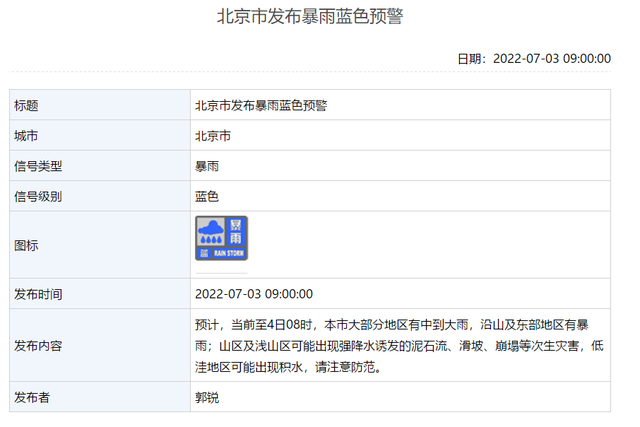Select the 发布时间 row label
Screen dimensions: 640x427
tap(38, 294)
